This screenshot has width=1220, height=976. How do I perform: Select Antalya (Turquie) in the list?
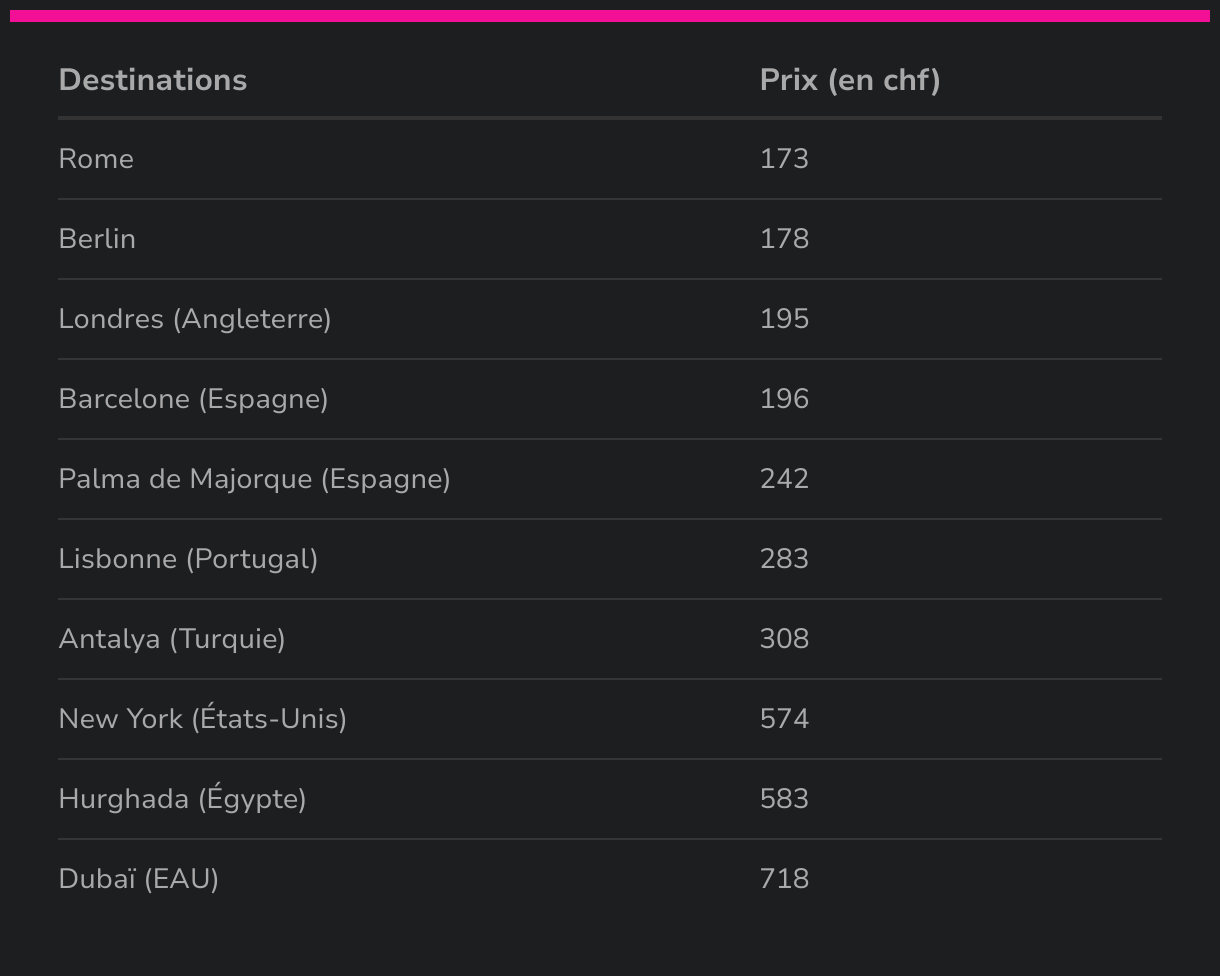172,639
